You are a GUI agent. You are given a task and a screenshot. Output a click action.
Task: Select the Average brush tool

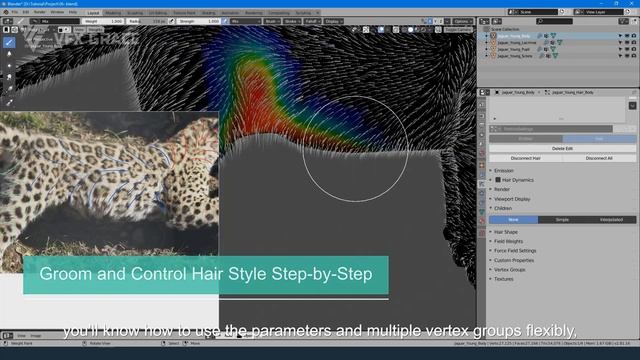[9, 65]
